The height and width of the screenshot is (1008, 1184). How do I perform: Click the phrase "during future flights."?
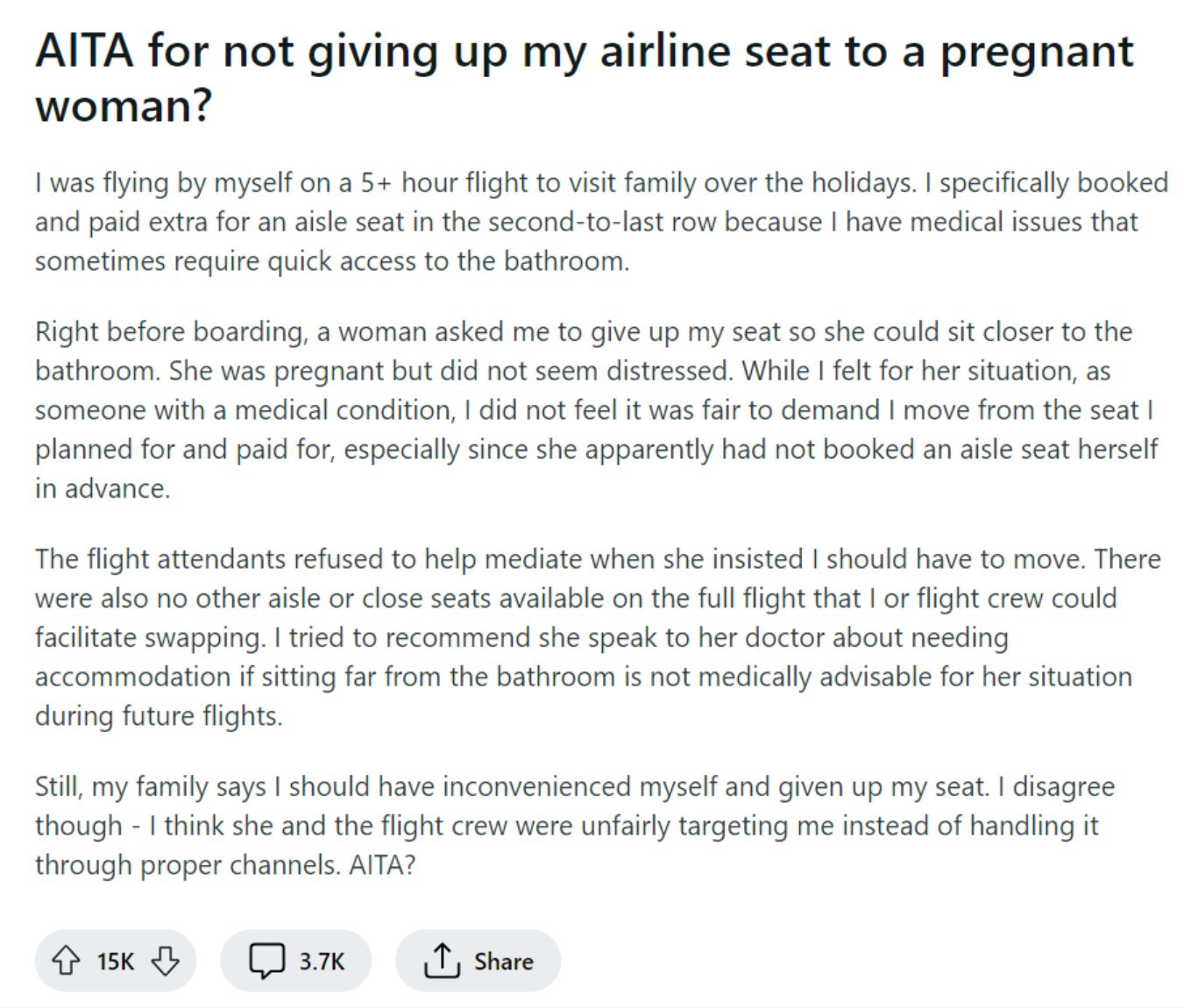159,716
